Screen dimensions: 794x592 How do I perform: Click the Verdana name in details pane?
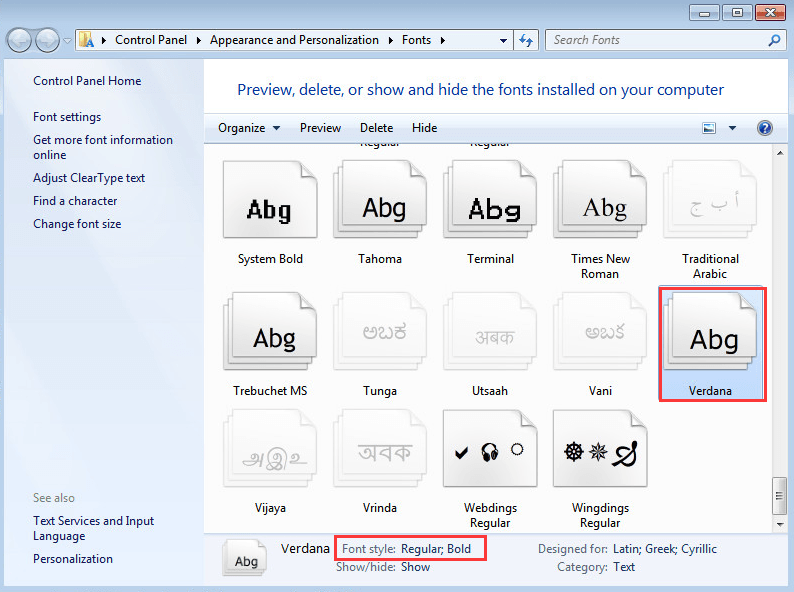[305, 548]
